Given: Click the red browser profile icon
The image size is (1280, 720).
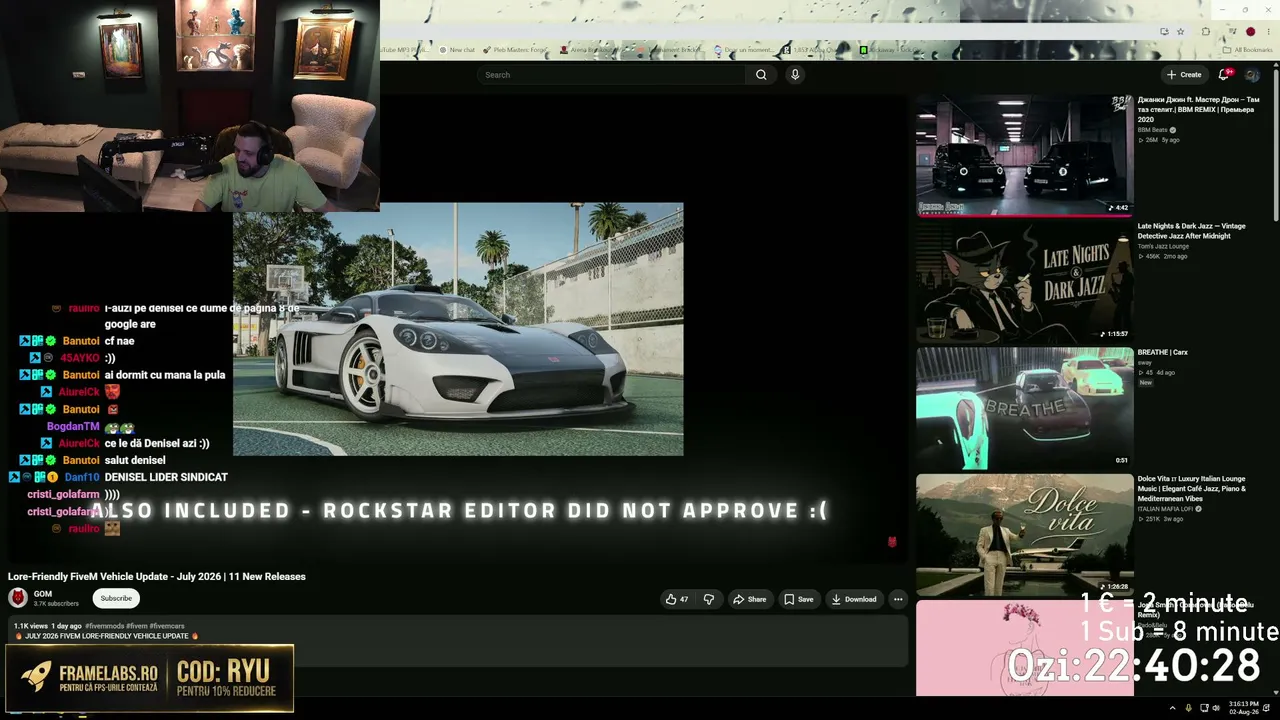Looking at the screenshot, I should point(1250,32).
